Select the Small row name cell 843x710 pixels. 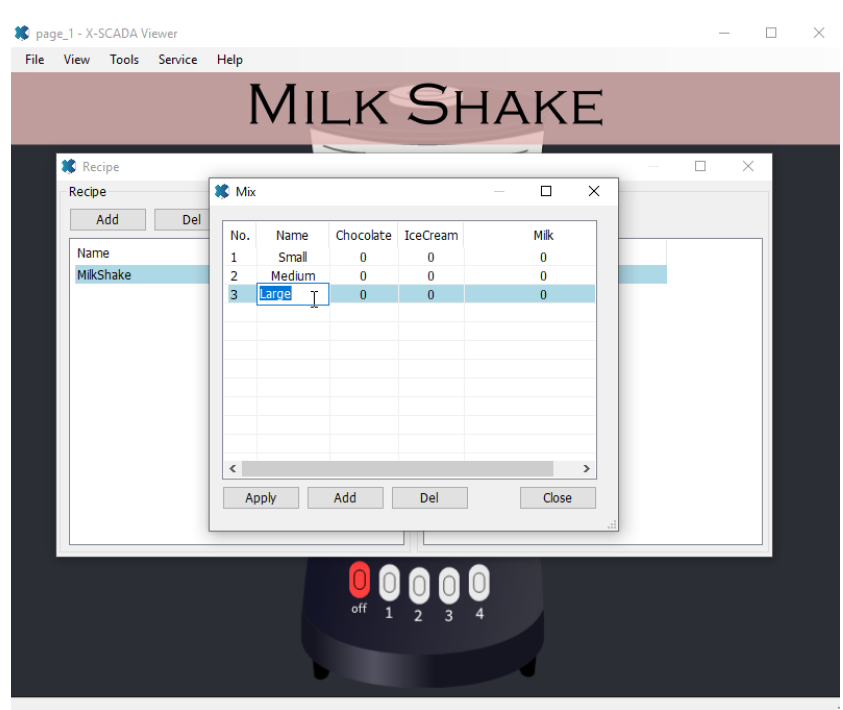tap(293, 257)
